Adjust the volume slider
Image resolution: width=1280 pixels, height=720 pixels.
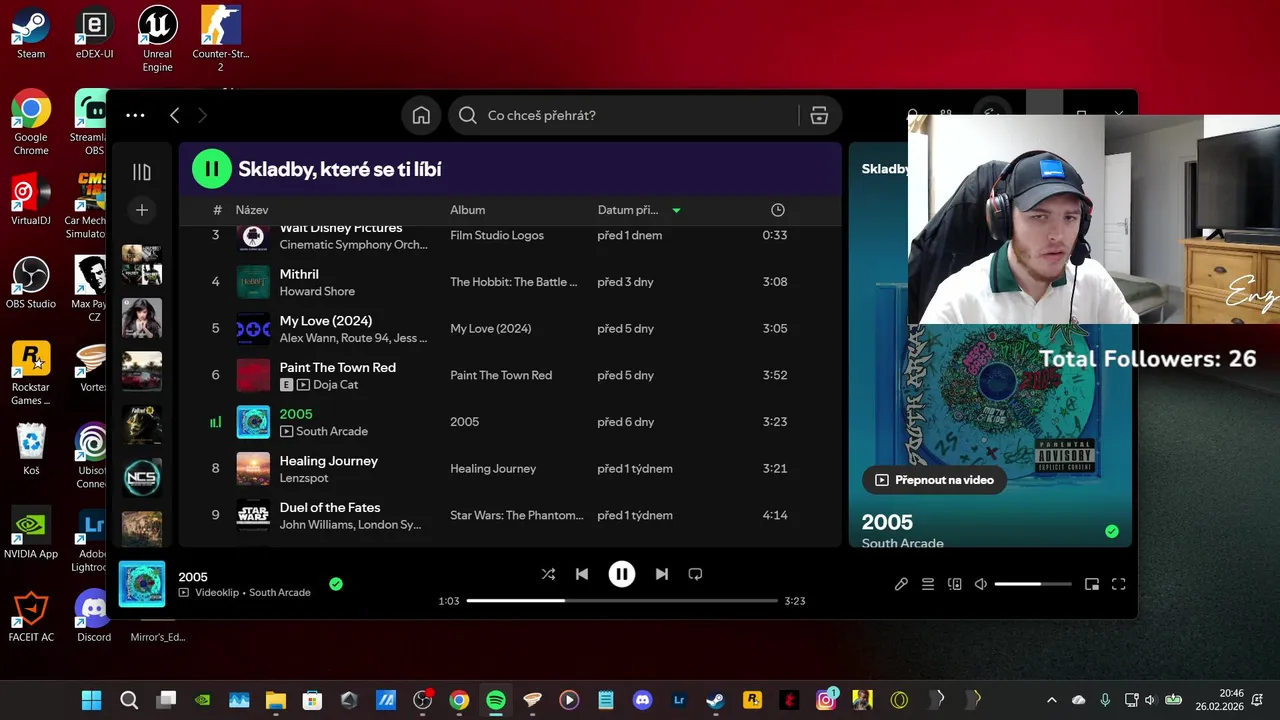1033,584
